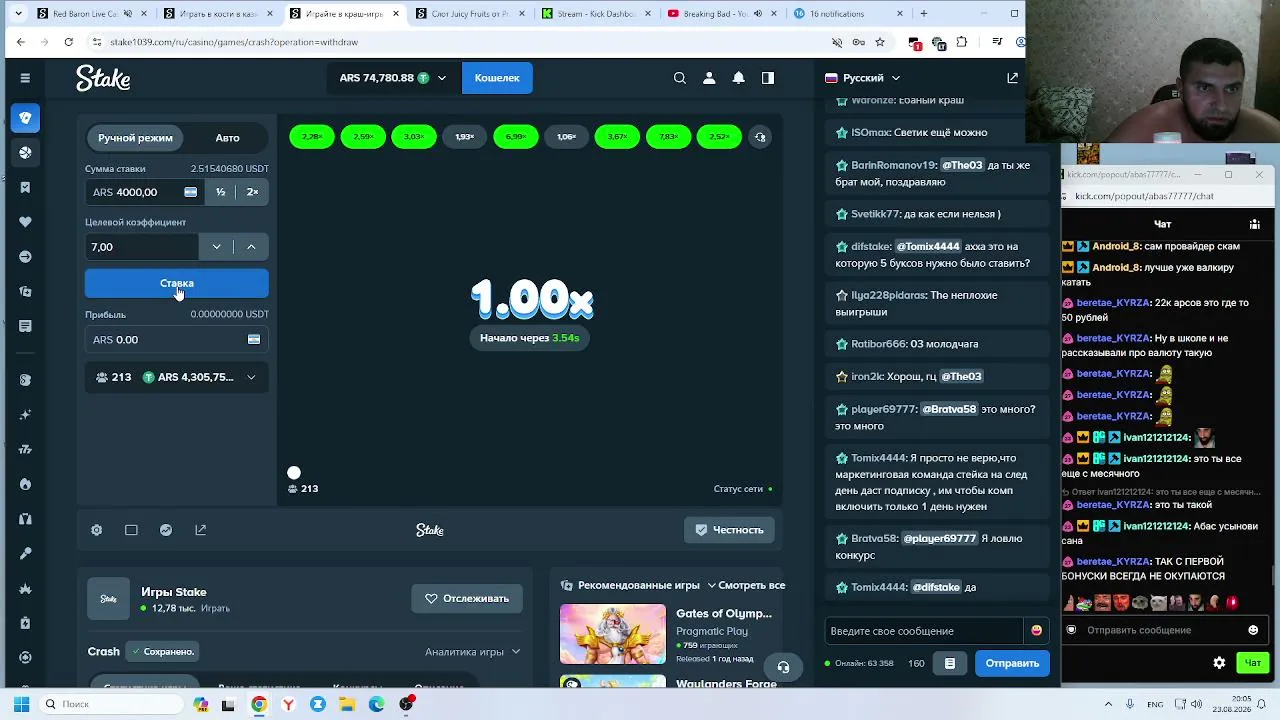
Task: Click the Stake chat message input
Action: 925,631
